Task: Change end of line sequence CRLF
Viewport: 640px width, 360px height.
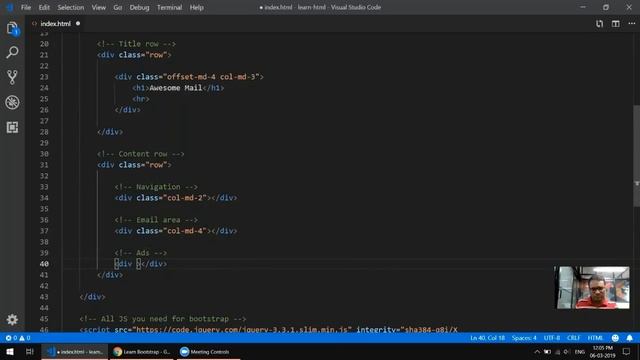Action: [x=573, y=338]
